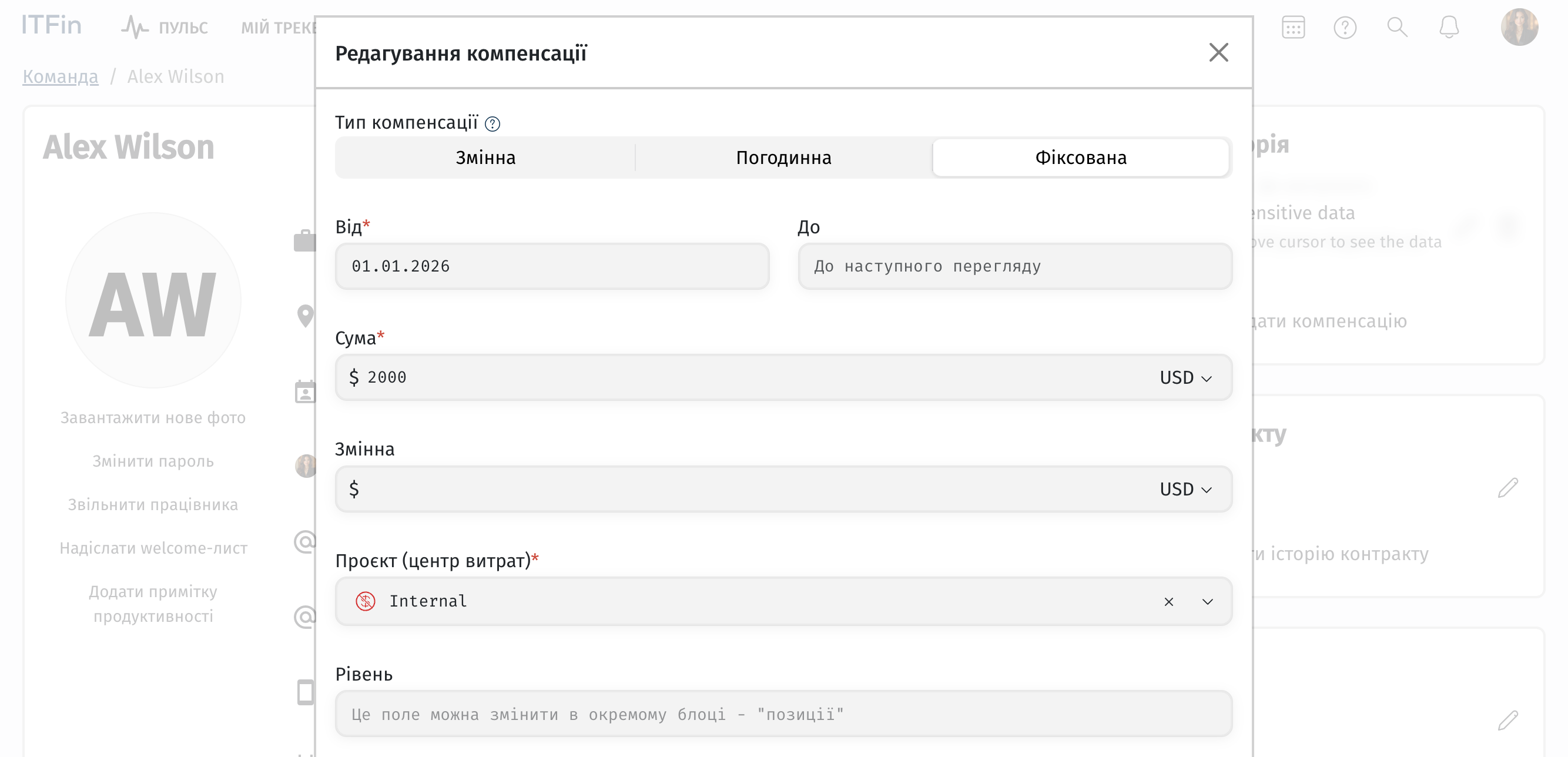Open the help question mark icon
This screenshot has width=1568, height=757.
pos(1345,28)
